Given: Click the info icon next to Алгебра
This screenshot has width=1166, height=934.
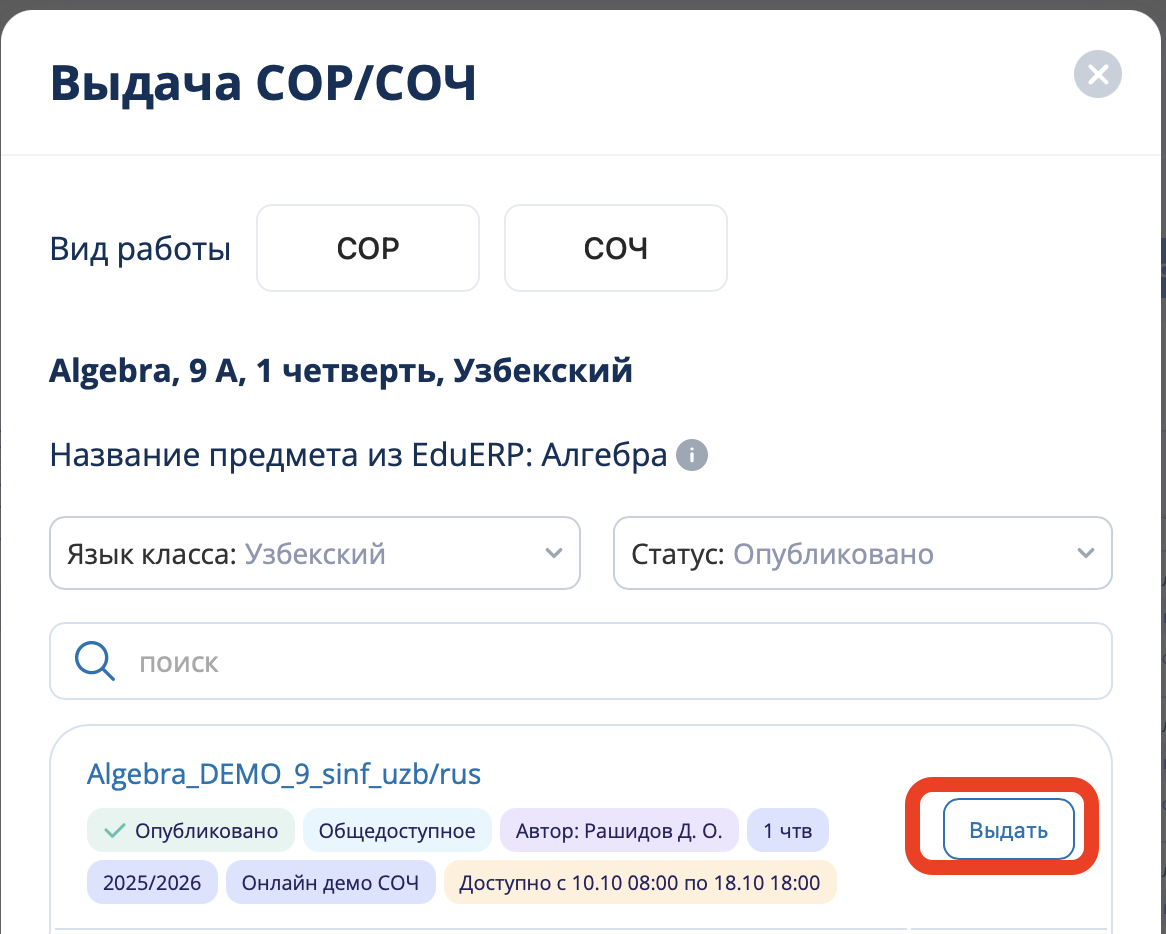Looking at the screenshot, I should (x=691, y=456).
